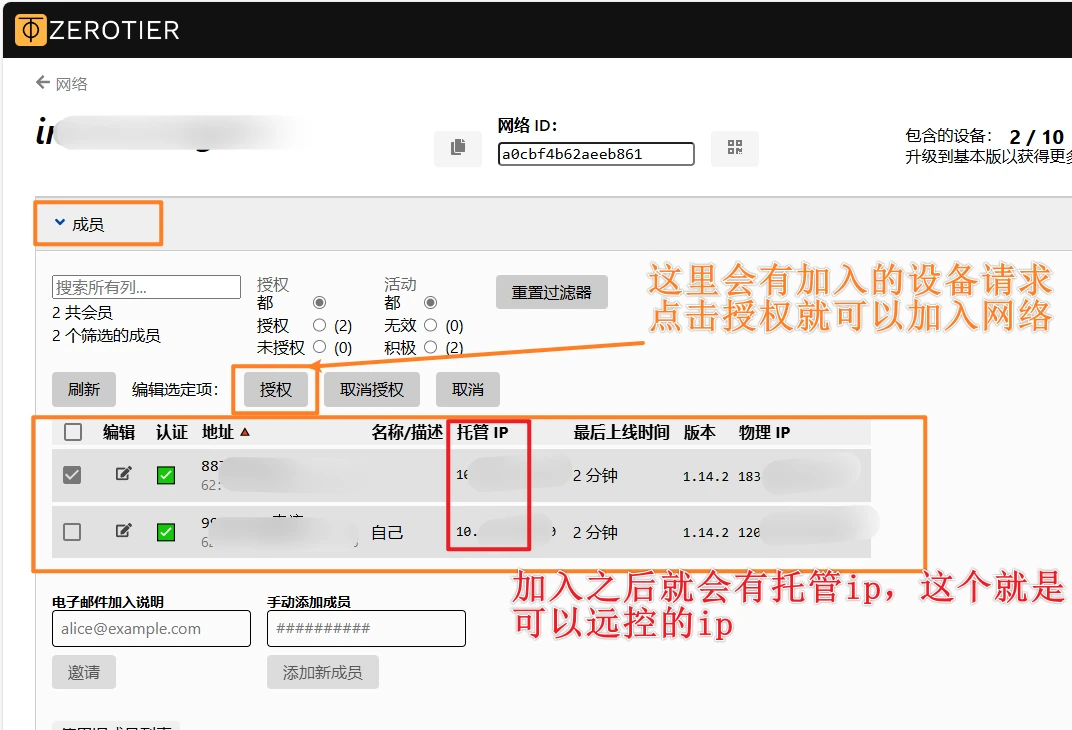This screenshot has height=730, width=1072.
Task: Select the 未授权 radio filter
Action: coord(320,347)
